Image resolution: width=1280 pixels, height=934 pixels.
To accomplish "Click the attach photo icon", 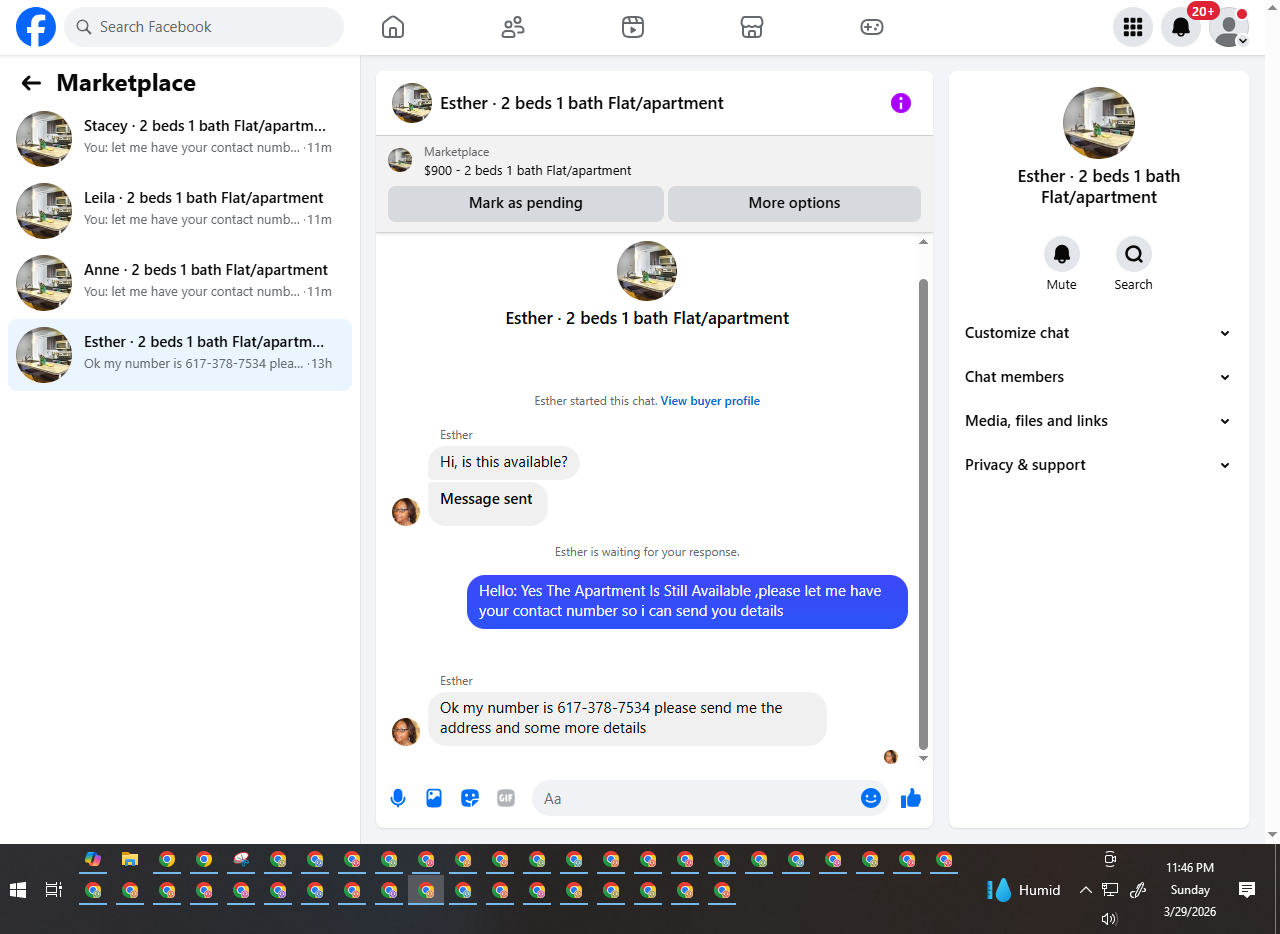I will click(434, 798).
